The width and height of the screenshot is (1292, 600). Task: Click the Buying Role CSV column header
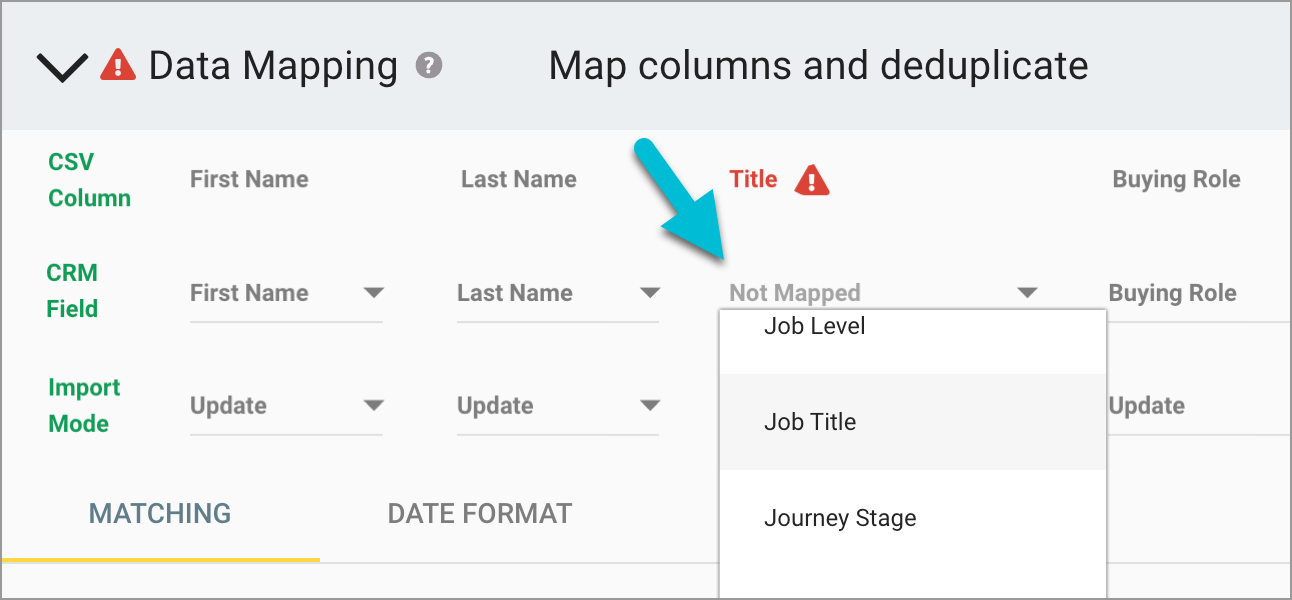[x=1176, y=179]
